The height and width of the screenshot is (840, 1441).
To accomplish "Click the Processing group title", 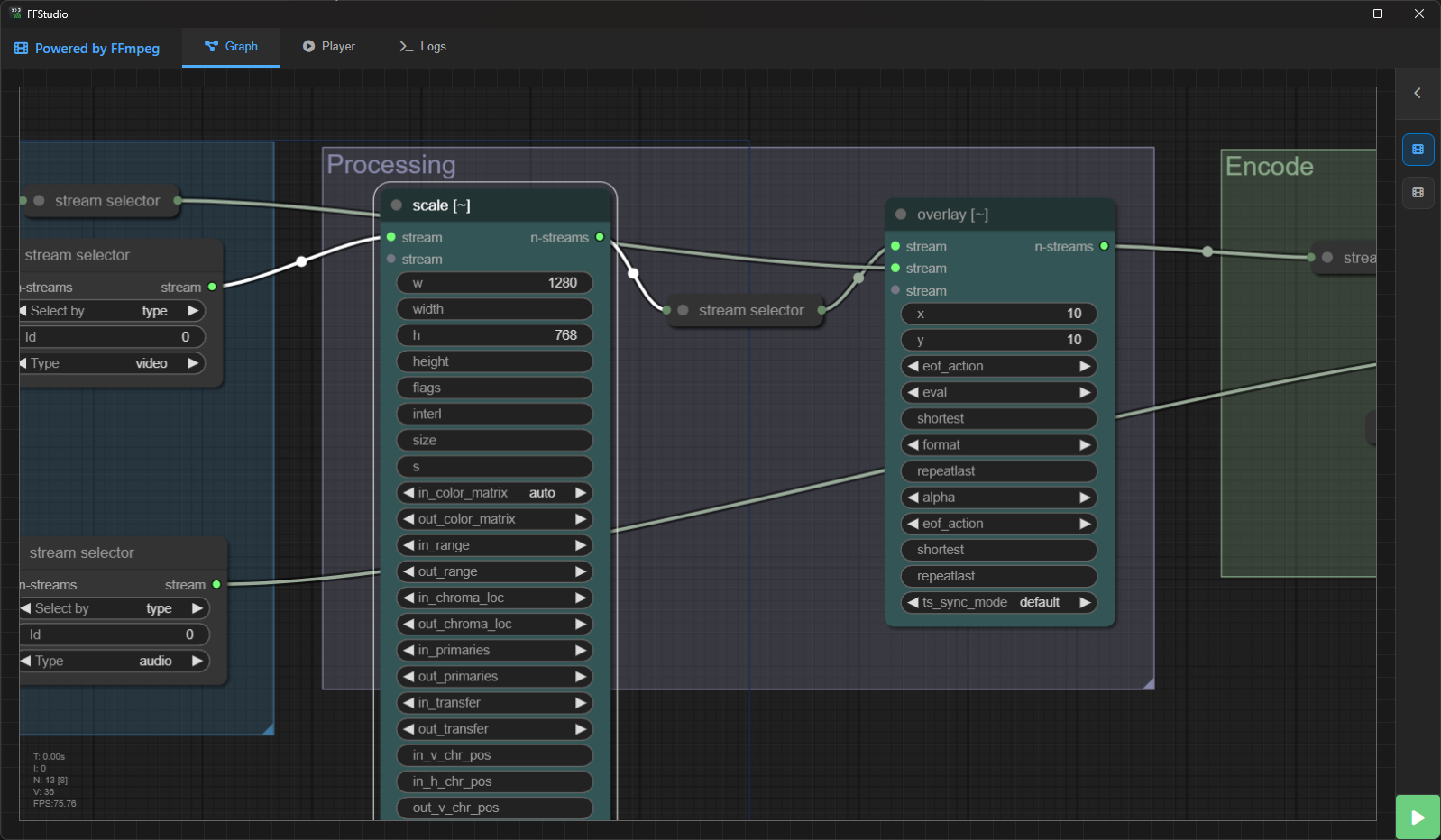I will [391, 165].
